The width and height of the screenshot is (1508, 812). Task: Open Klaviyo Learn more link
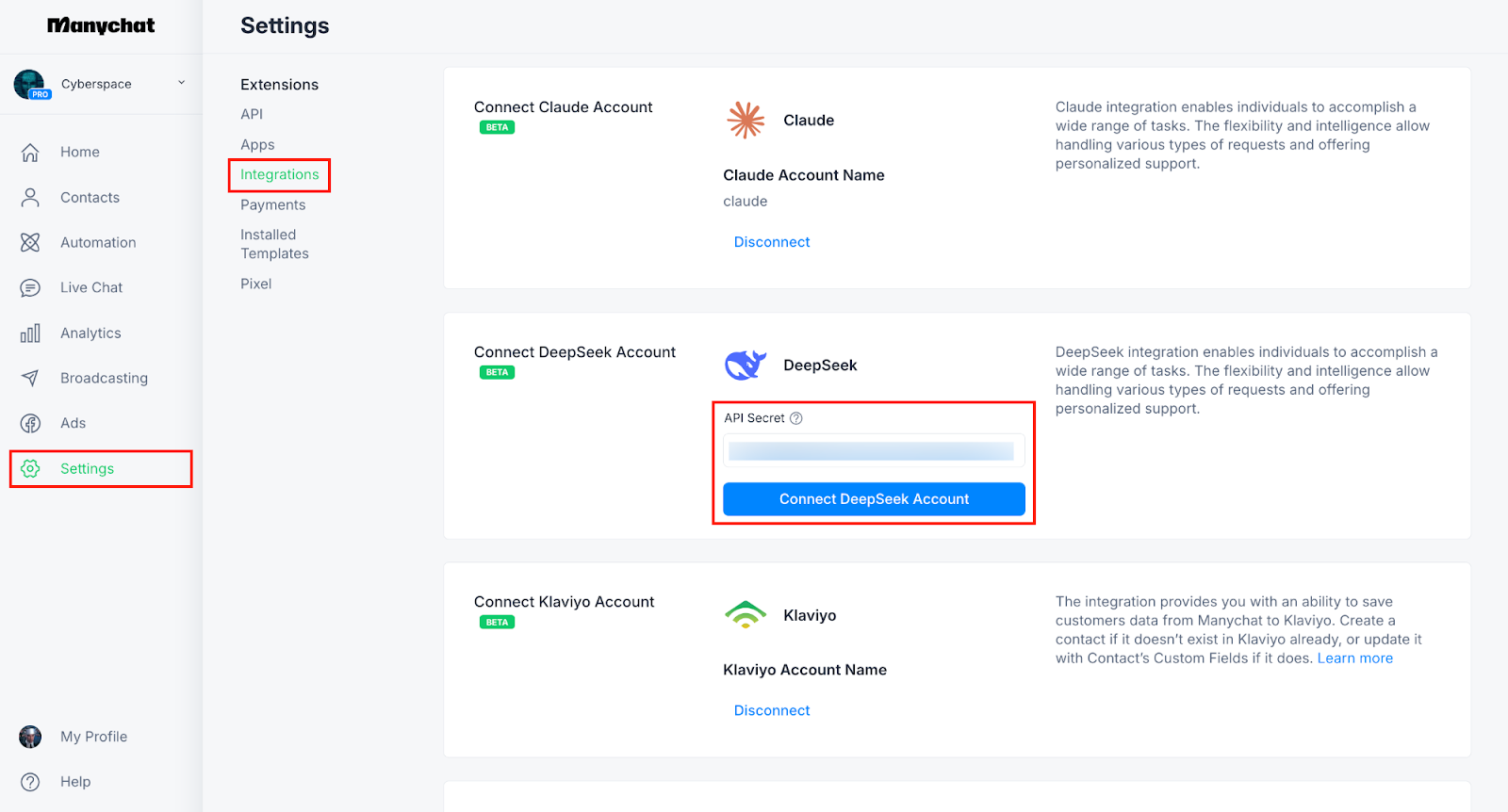tap(1354, 658)
